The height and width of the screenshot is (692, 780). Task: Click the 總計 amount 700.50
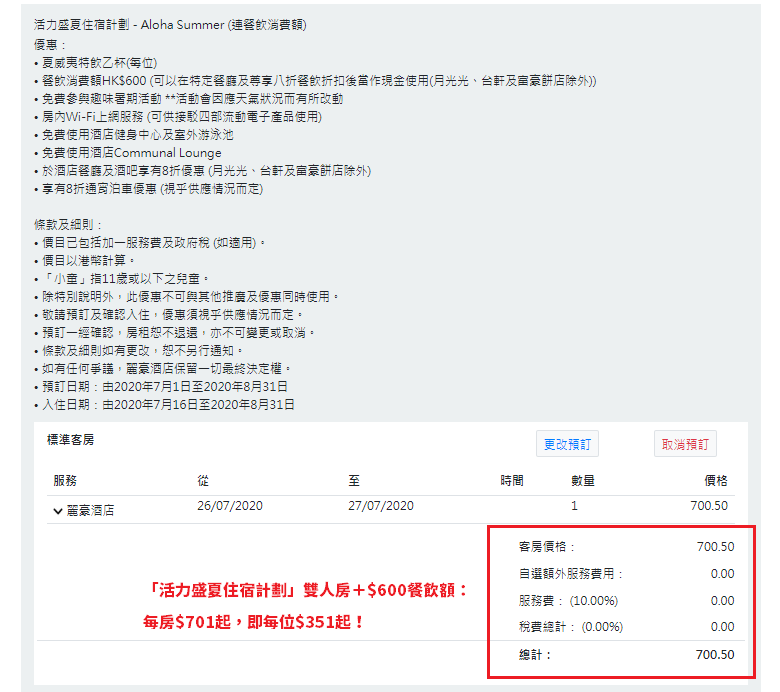point(715,655)
